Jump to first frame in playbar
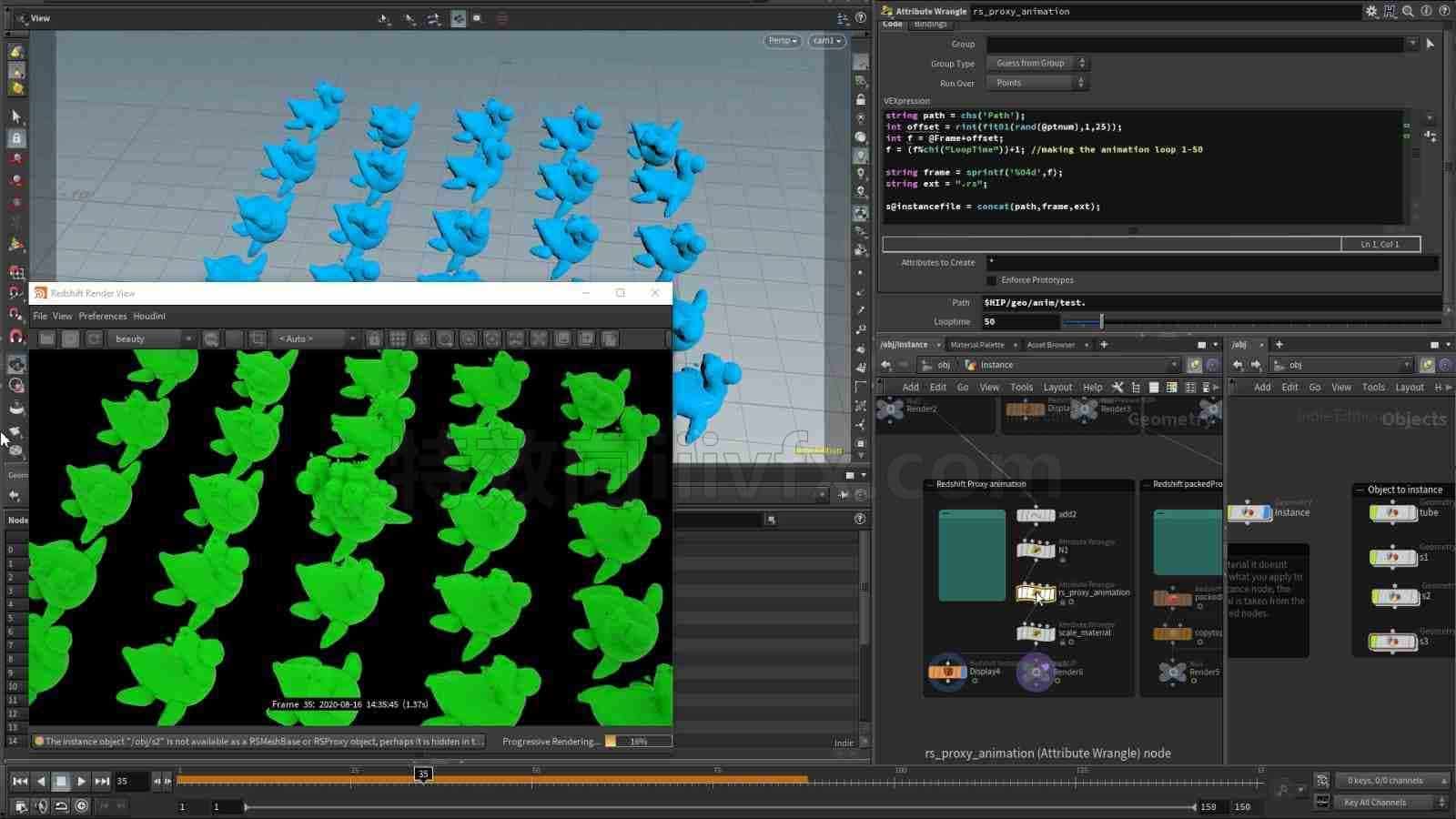The image size is (1456, 819). pos(19,781)
